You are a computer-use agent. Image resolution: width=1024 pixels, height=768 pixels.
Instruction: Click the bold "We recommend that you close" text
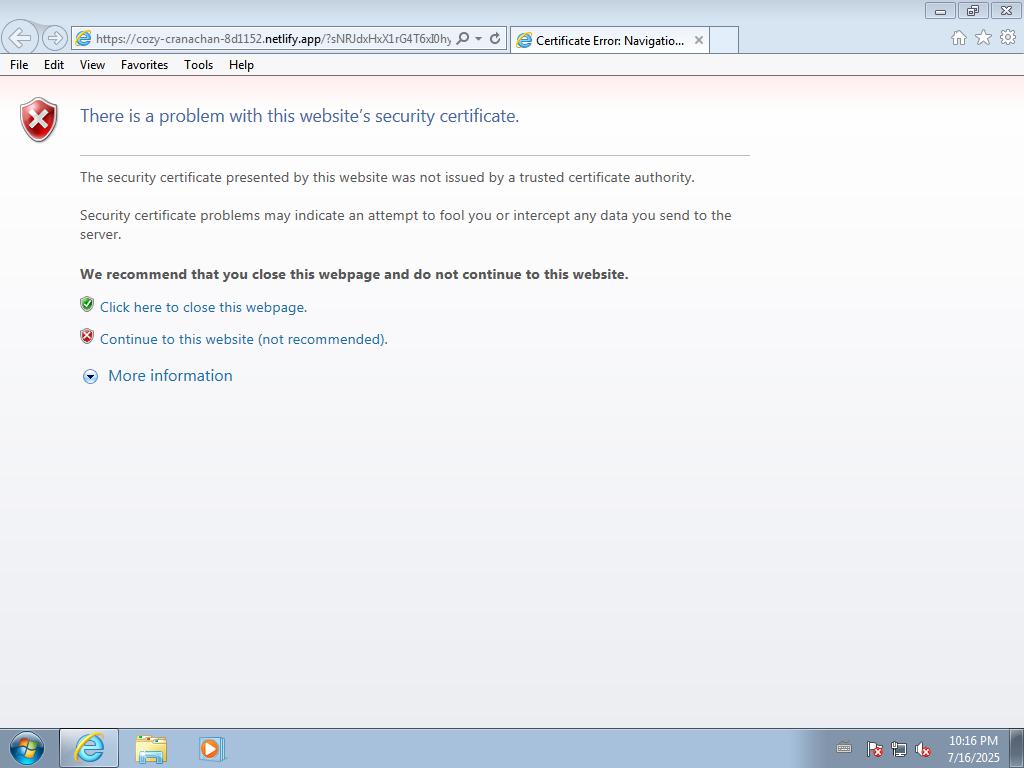tap(354, 274)
